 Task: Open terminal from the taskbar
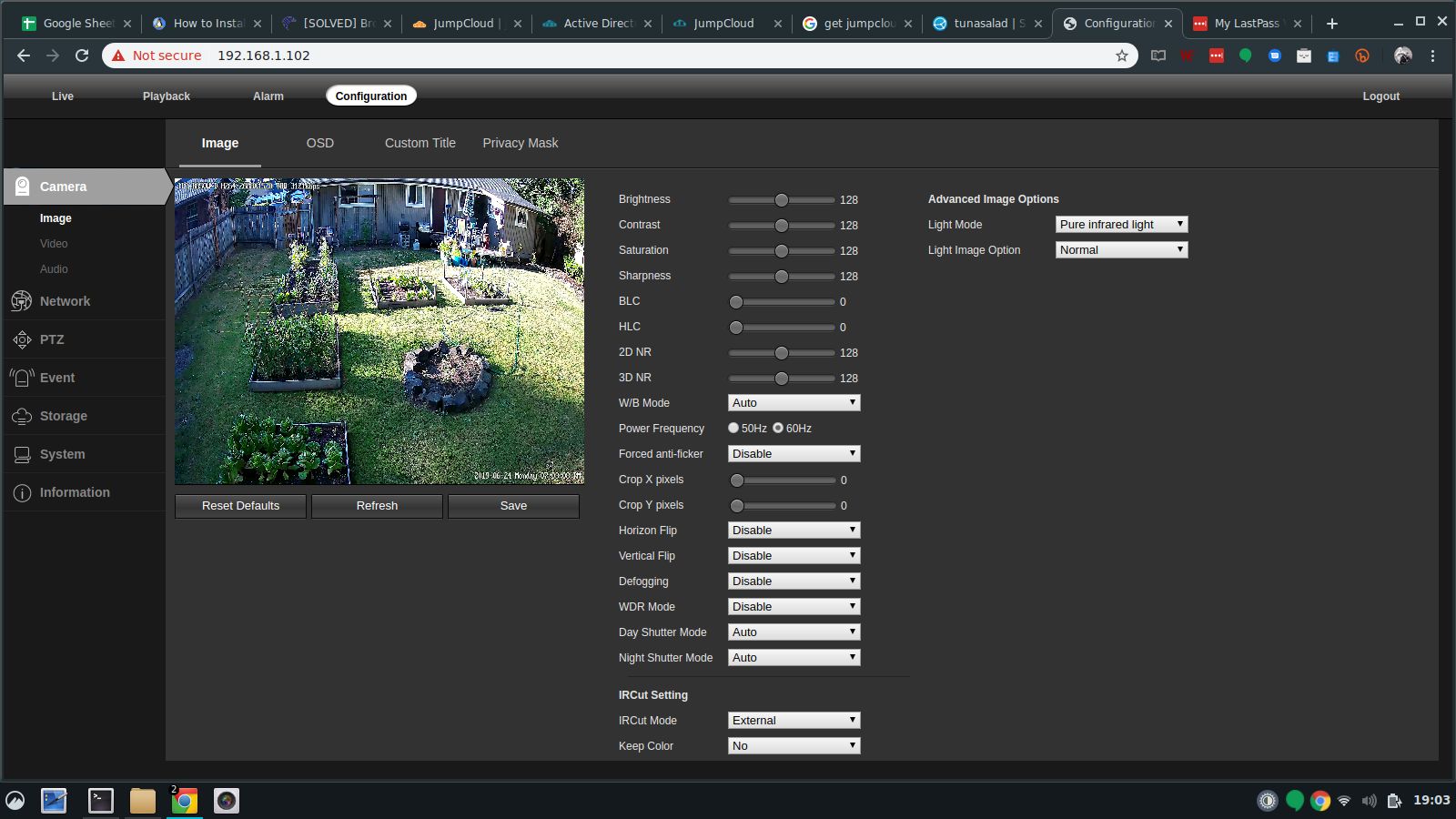(x=100, y=801)
